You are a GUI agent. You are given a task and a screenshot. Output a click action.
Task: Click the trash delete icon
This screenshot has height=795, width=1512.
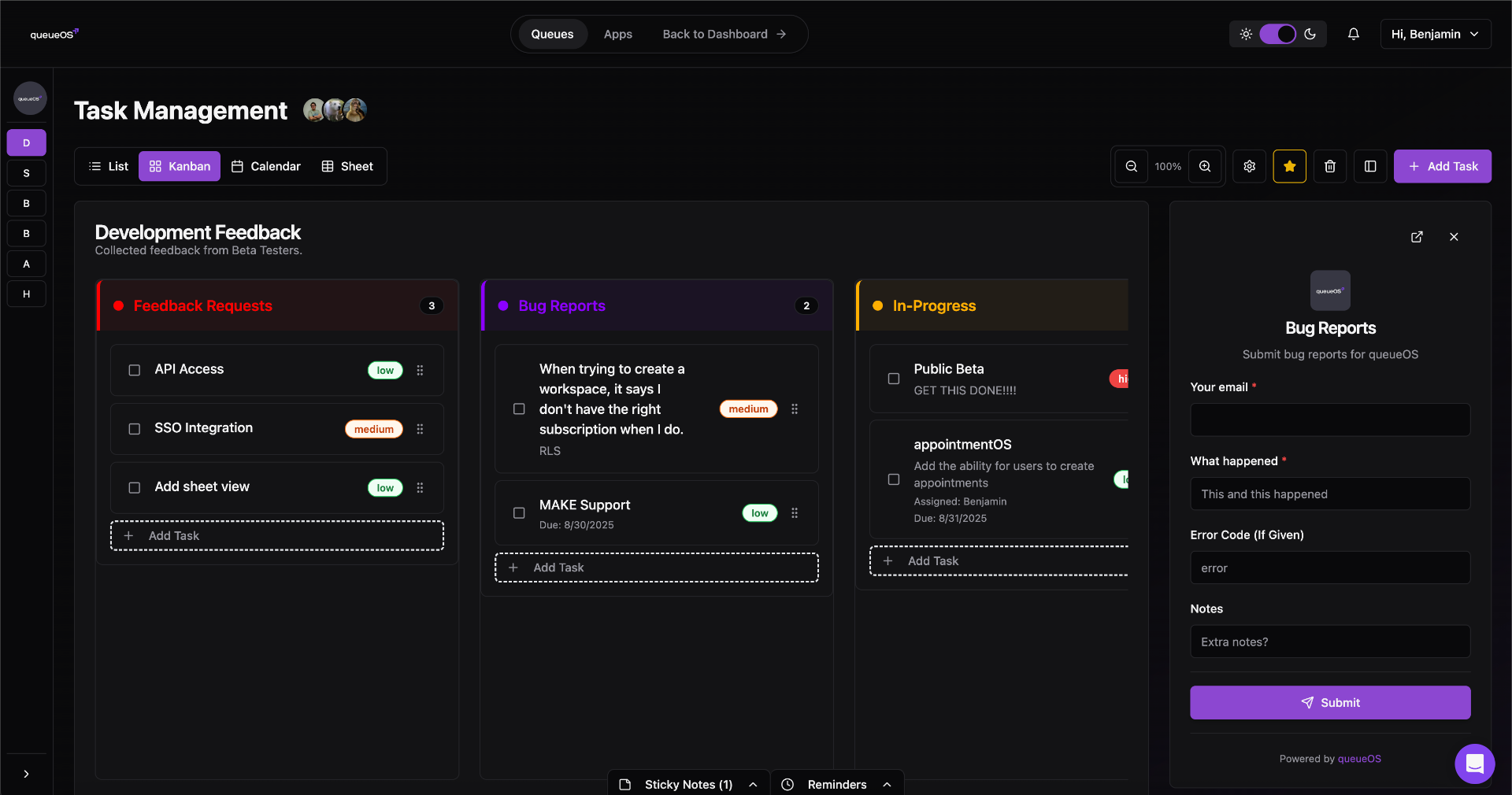[1330, 166]
